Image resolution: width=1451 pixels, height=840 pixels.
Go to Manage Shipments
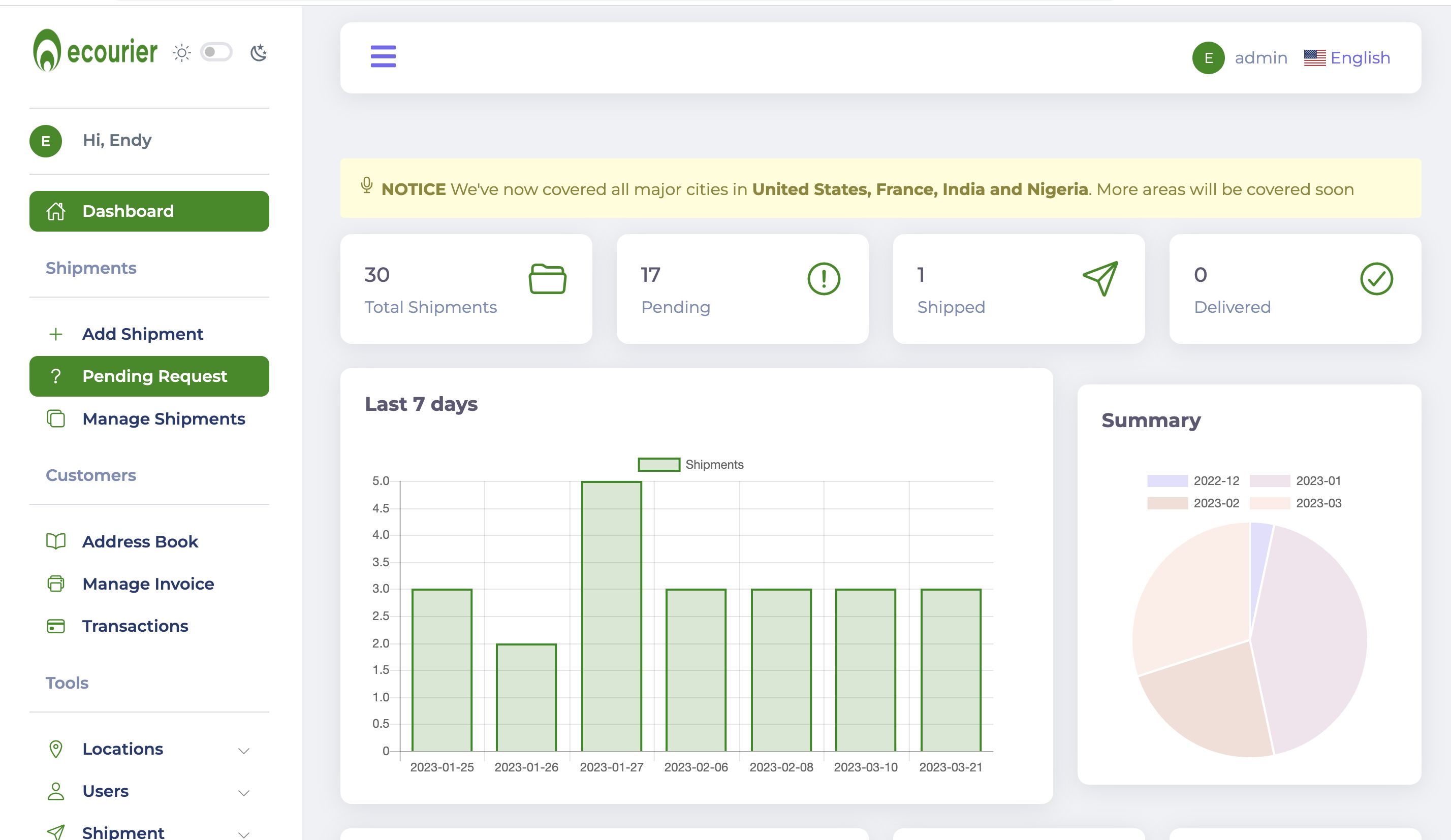click(164, 418)
